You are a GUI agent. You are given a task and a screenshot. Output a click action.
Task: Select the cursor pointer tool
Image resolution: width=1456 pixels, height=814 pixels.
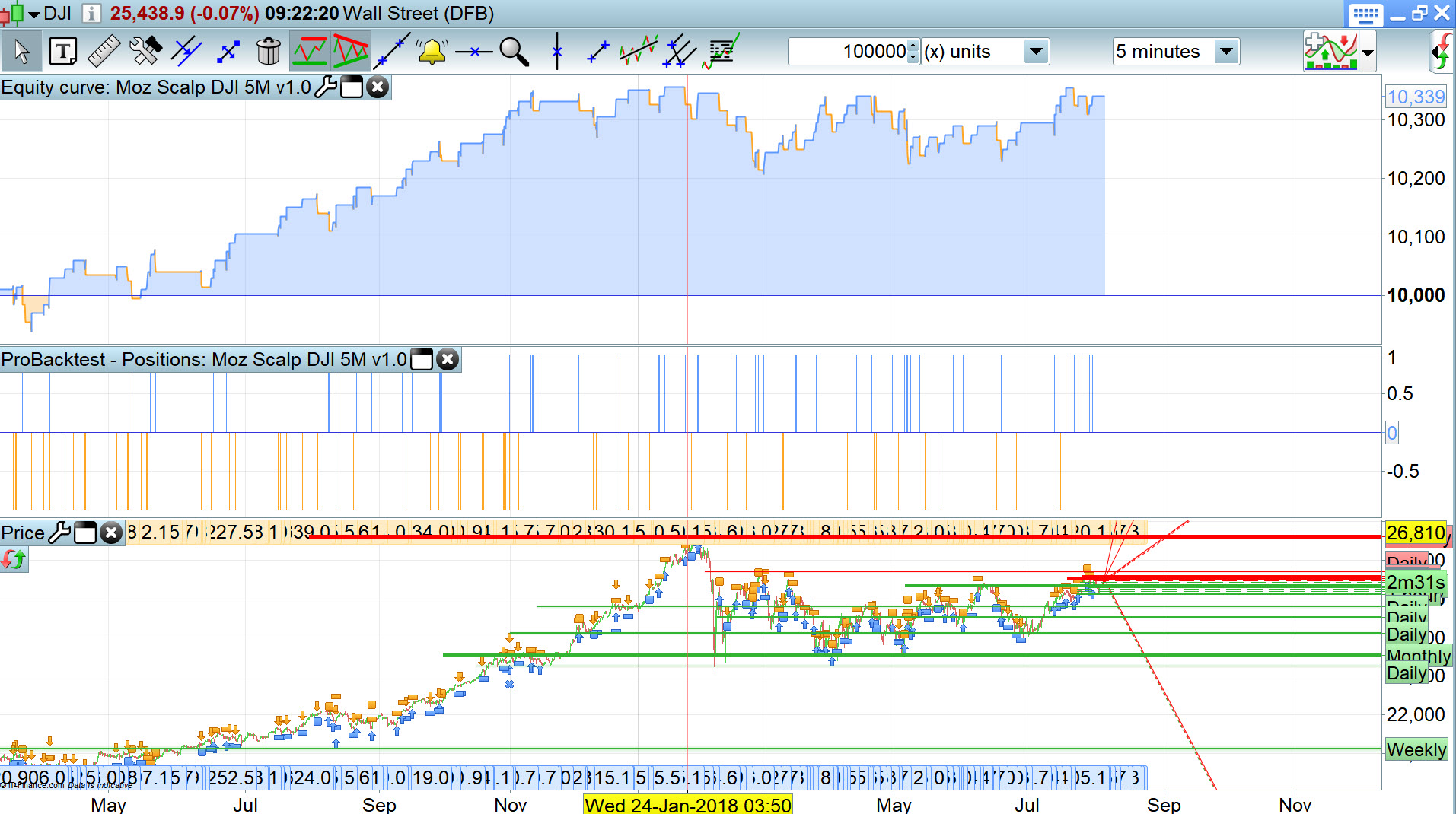(x=22, y=52)
